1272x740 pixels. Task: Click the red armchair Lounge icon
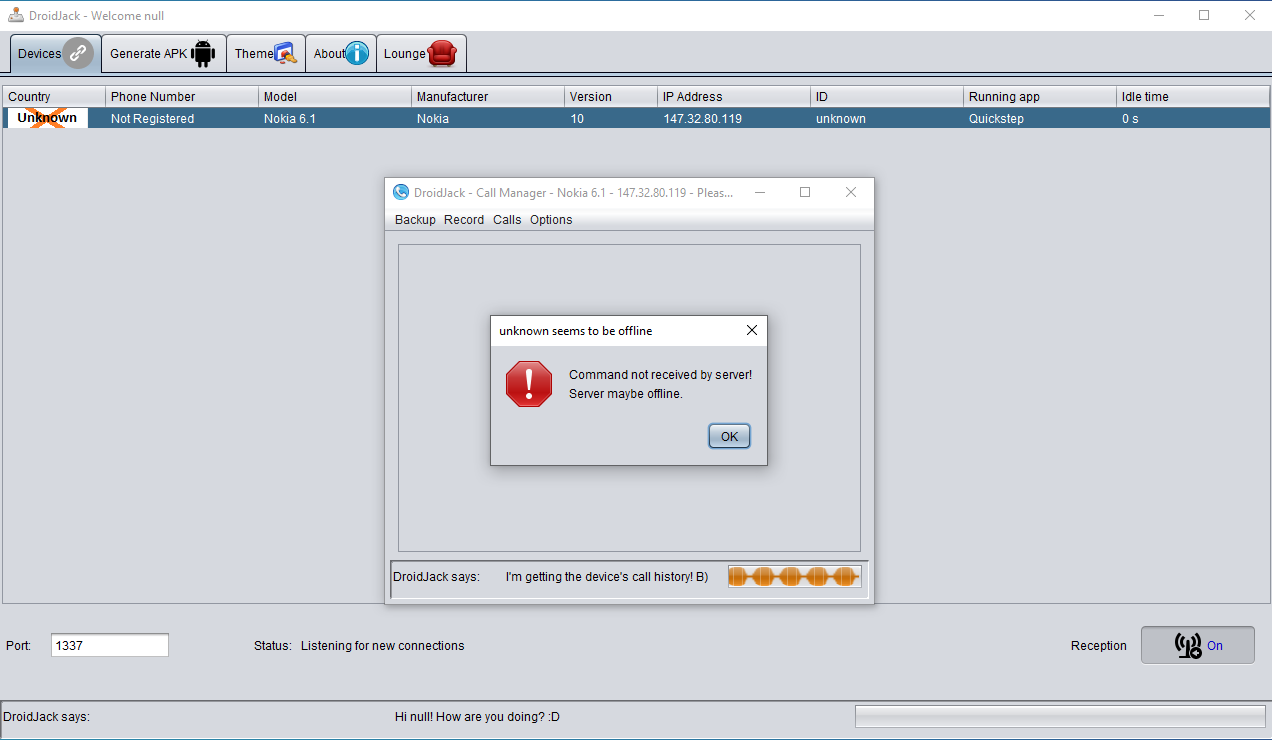(x=442, y=54)
